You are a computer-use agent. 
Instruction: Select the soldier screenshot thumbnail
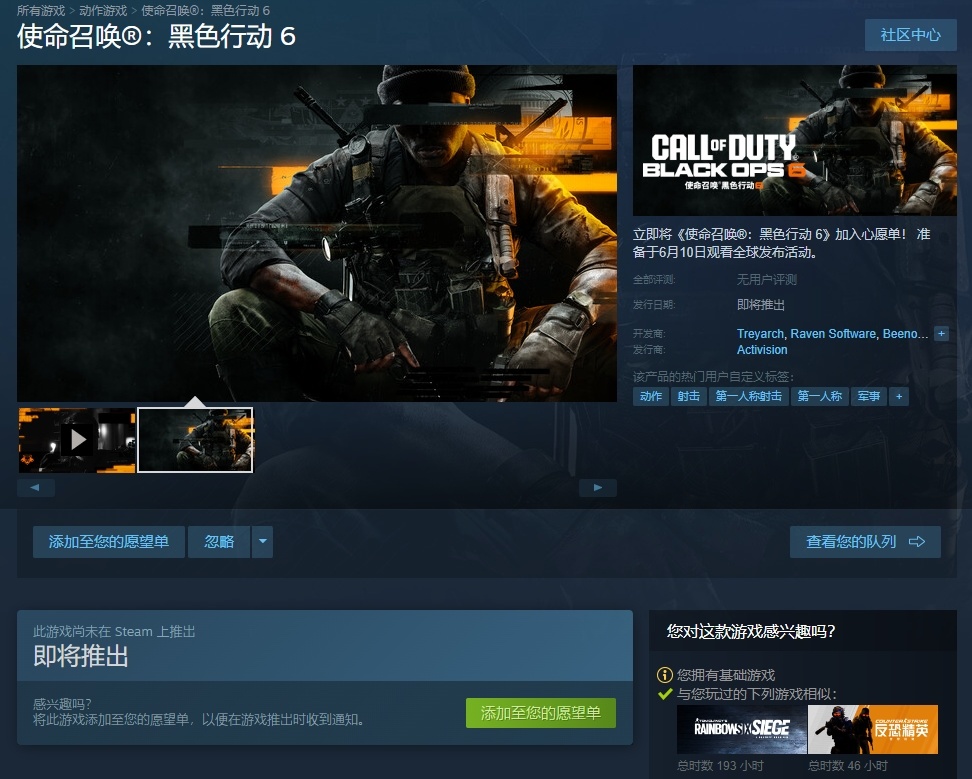pos(195,440)
